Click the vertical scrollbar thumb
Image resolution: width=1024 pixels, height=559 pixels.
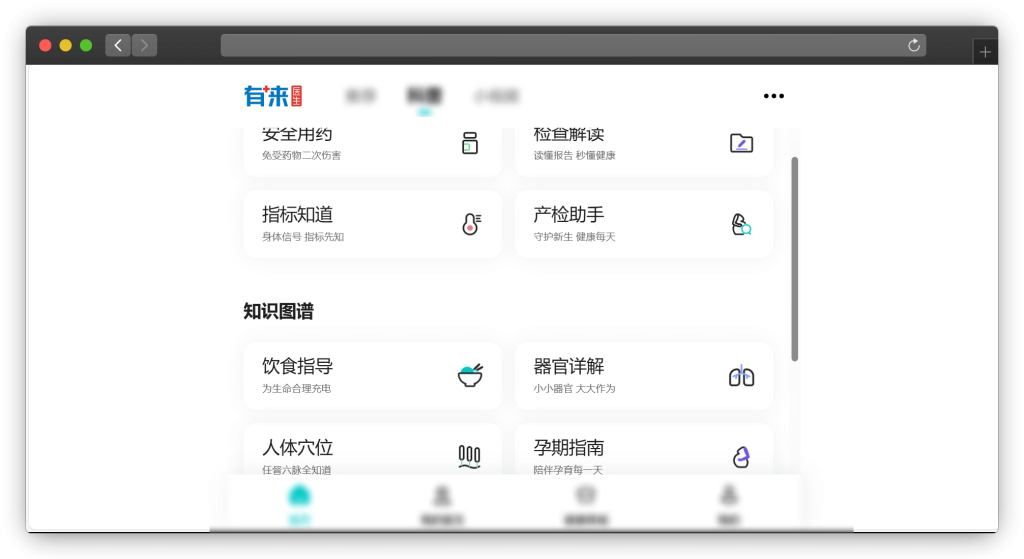pos(795,259)
